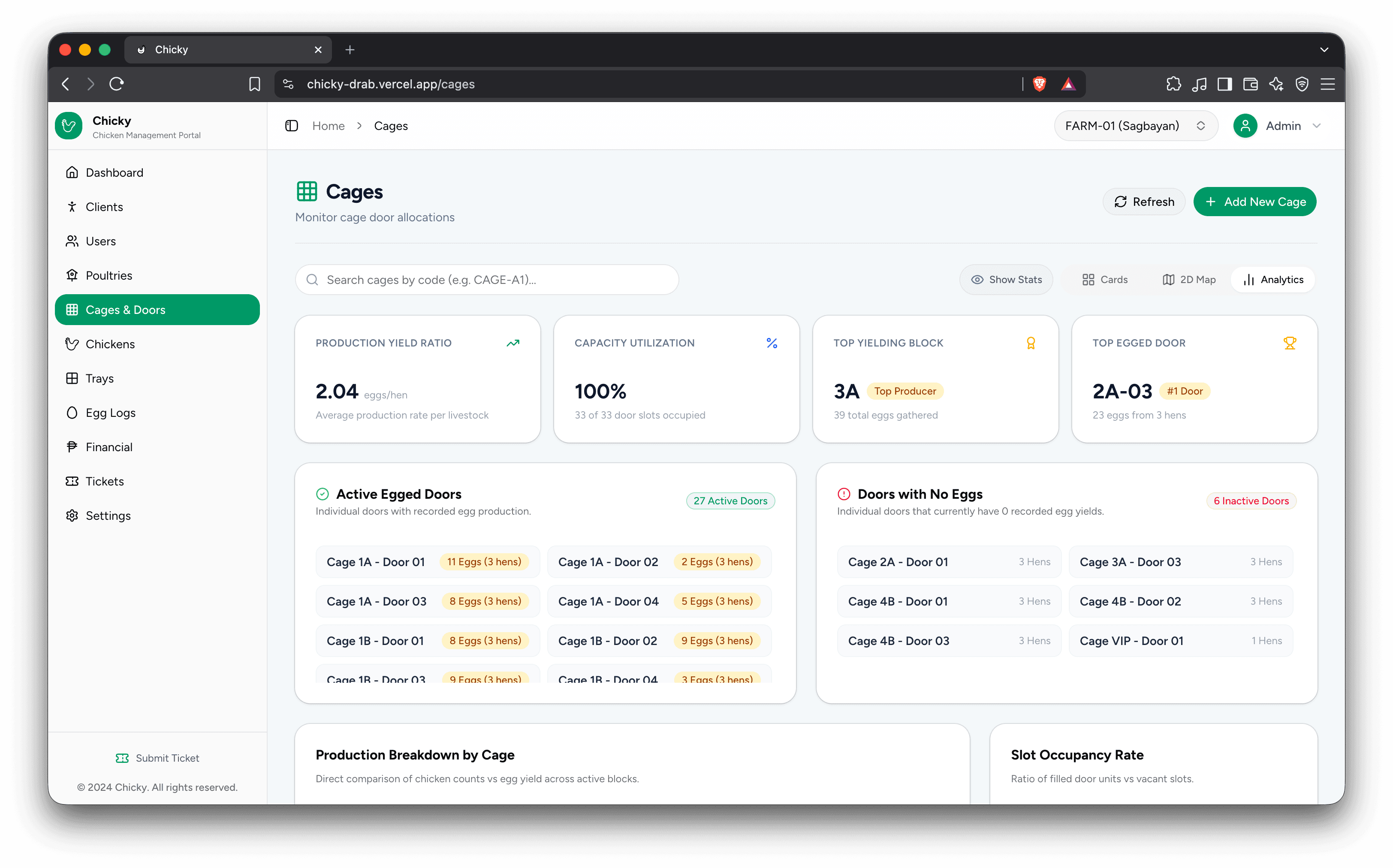Go to Poultries page
This screenshot has height=868, width=1393.
157,276
